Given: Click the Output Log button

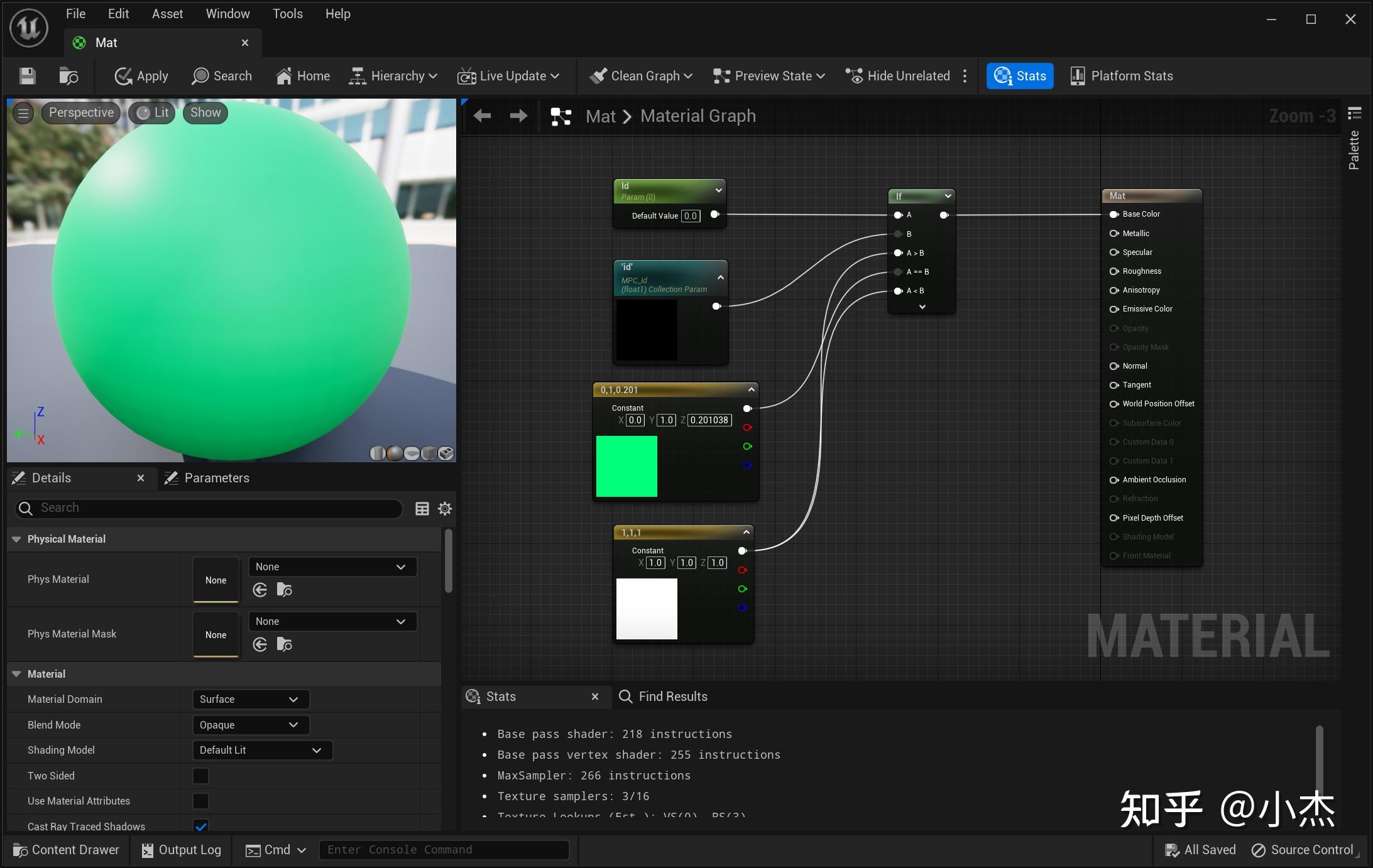Looking at the screenshot, I should coord(181,850).
